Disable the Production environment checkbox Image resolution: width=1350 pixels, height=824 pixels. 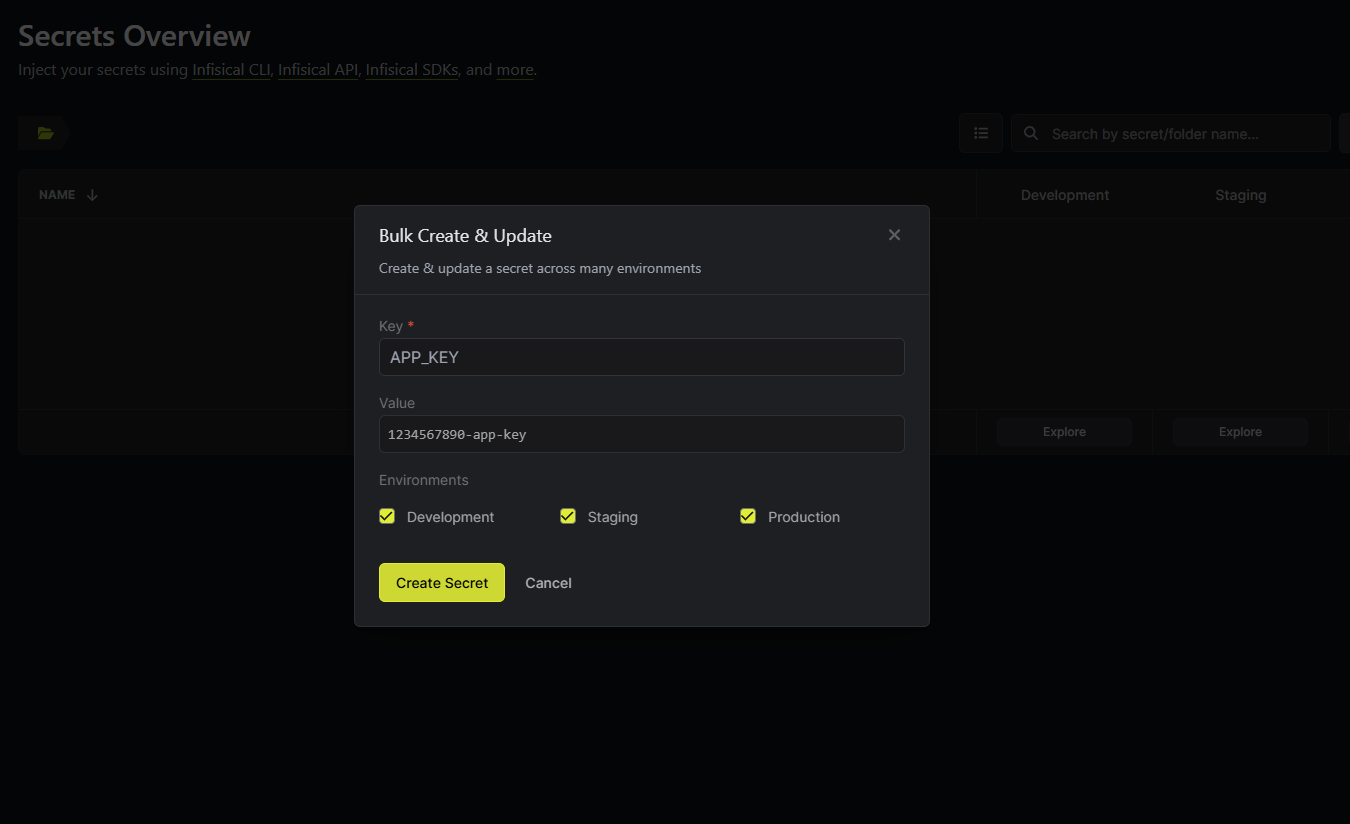click(x=748, y=516)
